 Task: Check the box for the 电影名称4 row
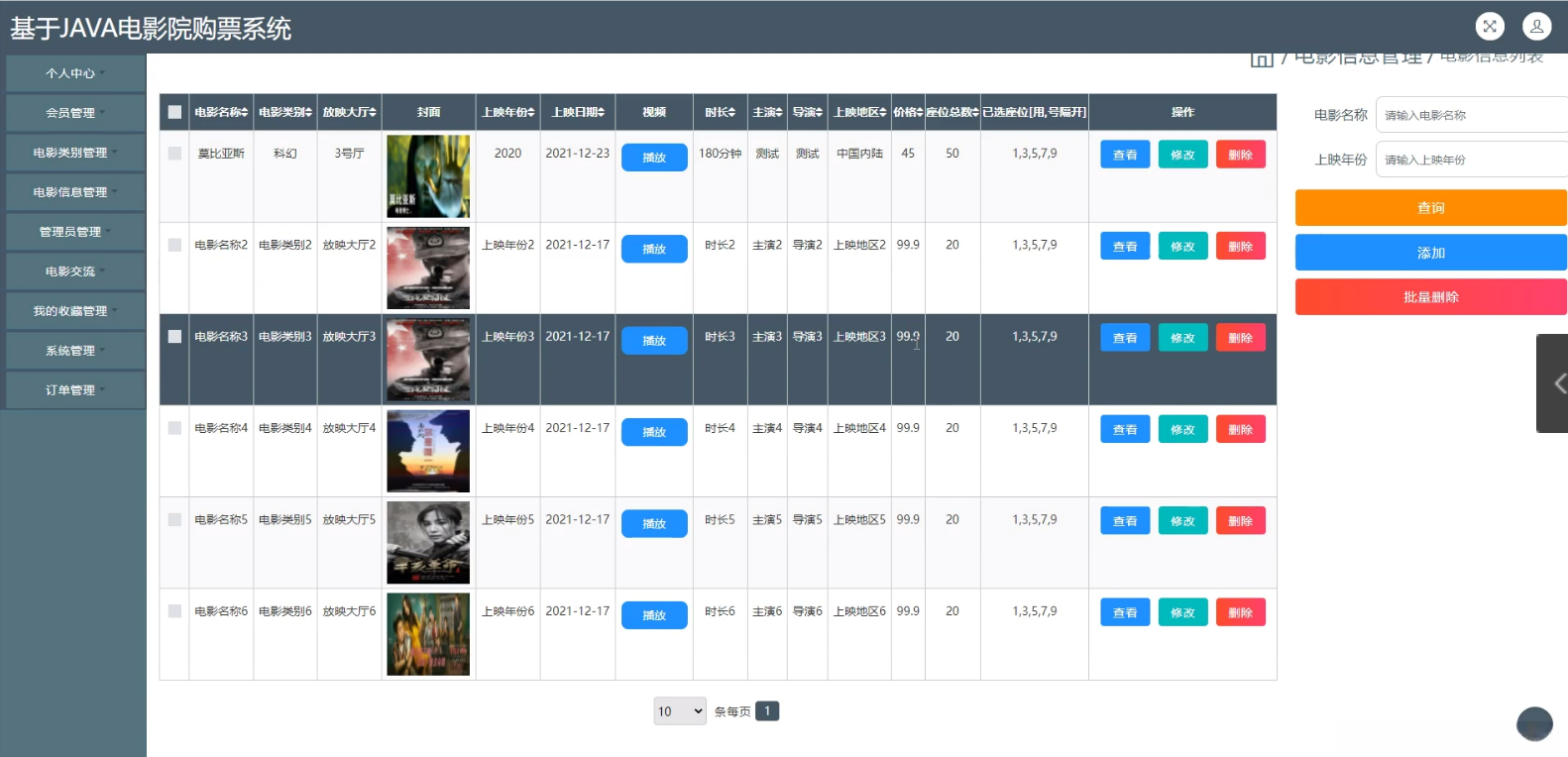point(174,428)
